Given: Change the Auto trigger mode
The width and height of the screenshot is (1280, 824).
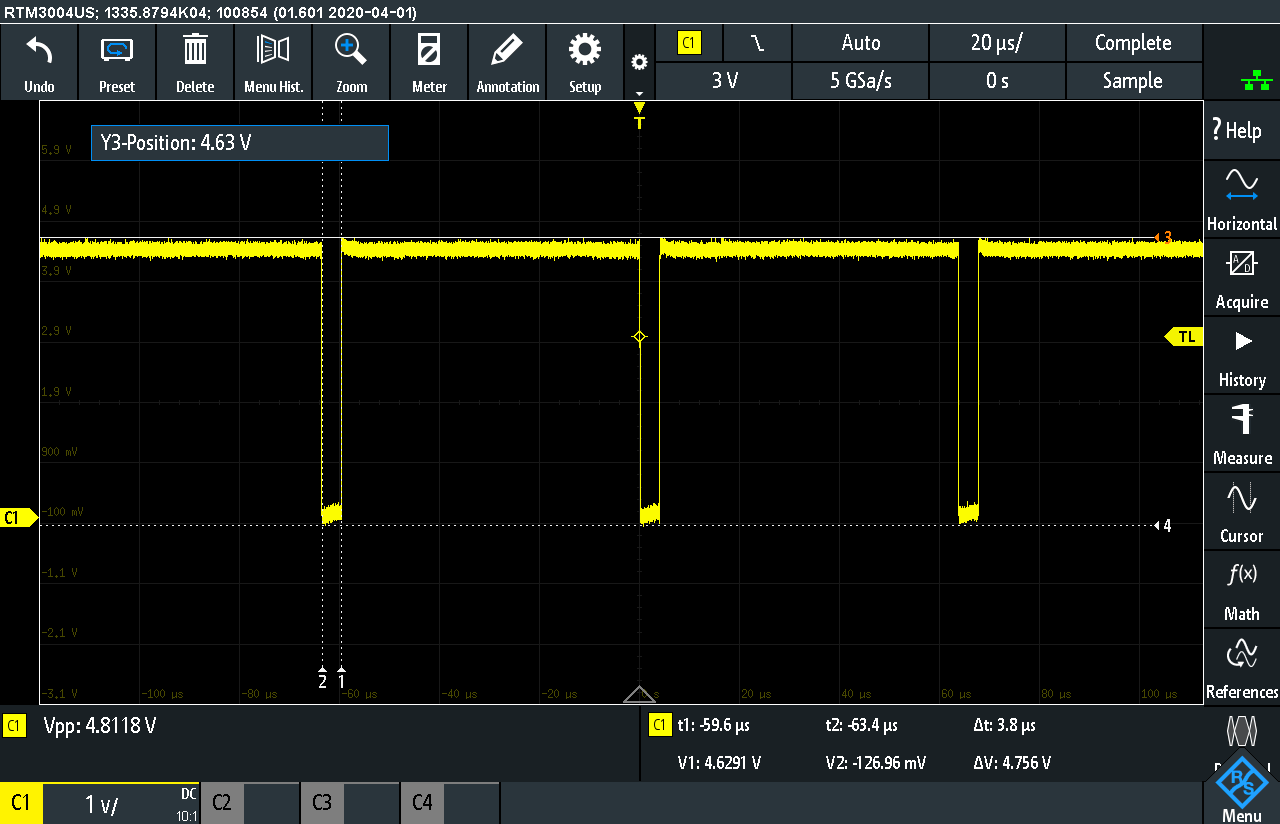Looking at the screenshot, I should (x=860, y=43).
